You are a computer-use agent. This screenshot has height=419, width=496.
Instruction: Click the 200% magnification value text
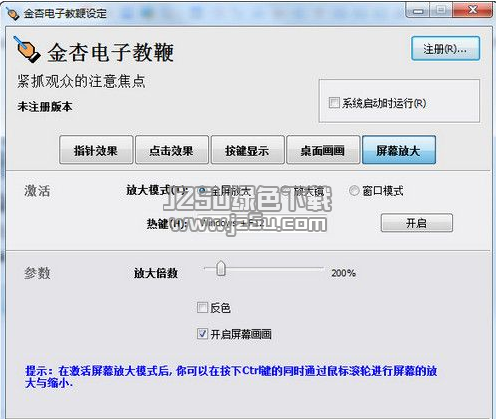tap(343, 273)
